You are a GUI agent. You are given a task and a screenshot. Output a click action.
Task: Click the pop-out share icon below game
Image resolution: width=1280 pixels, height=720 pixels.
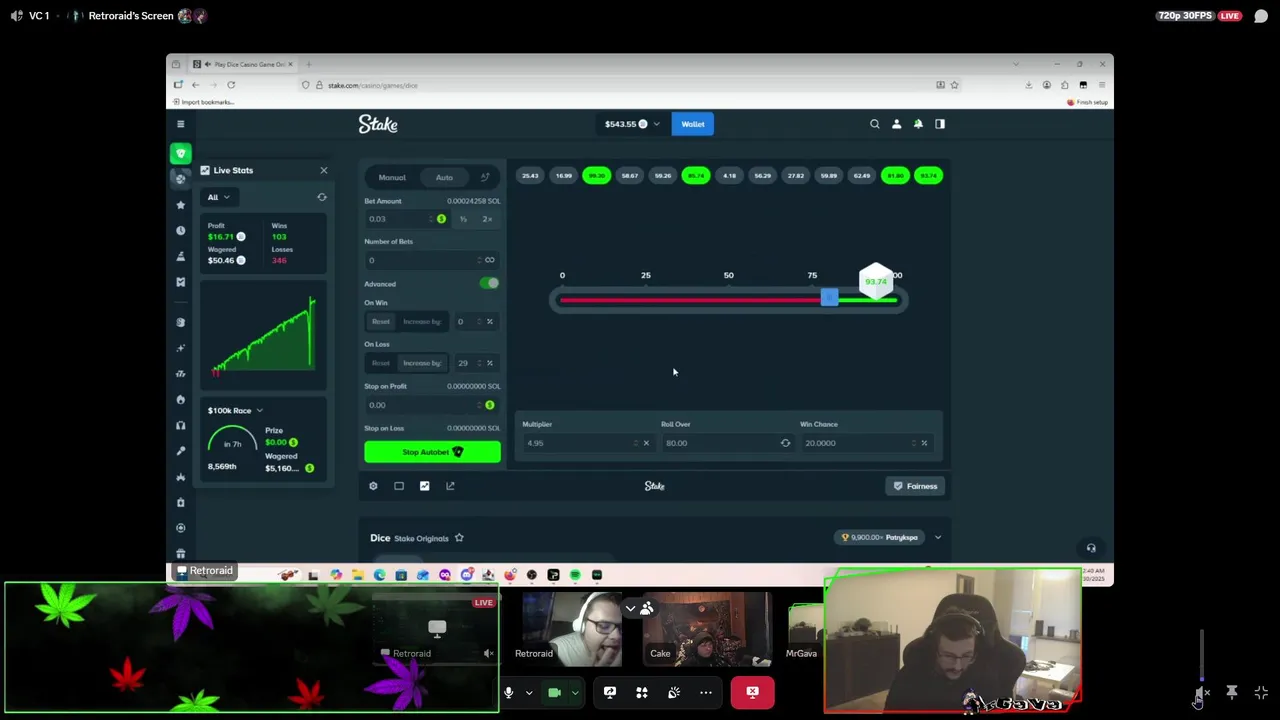coord(450,486)
